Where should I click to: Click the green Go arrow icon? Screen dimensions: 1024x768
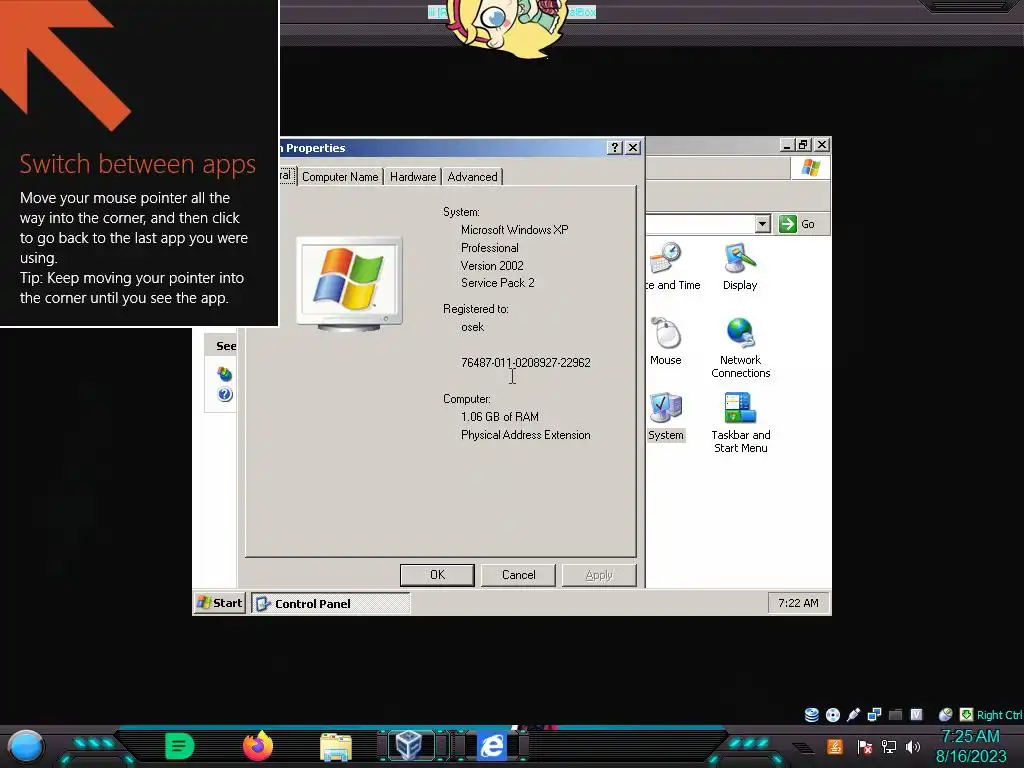788,224
